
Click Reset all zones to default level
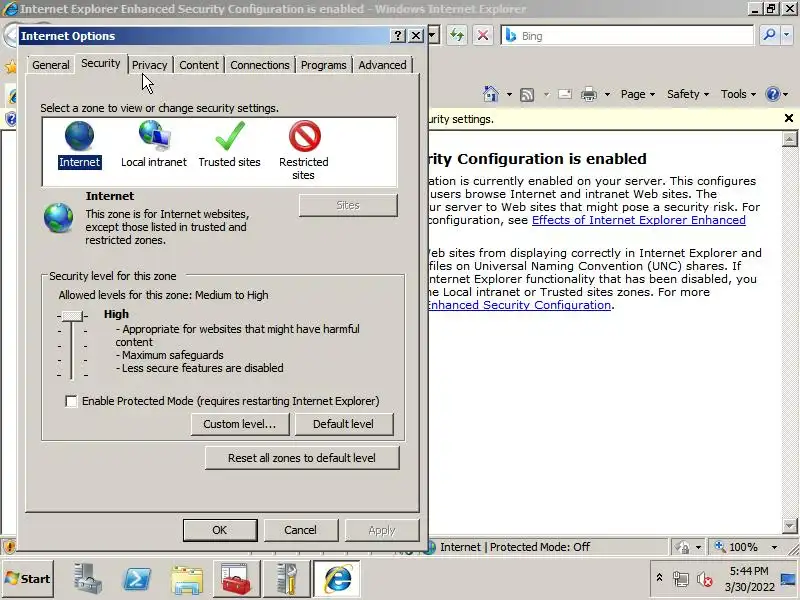click(x=302, y=458)
